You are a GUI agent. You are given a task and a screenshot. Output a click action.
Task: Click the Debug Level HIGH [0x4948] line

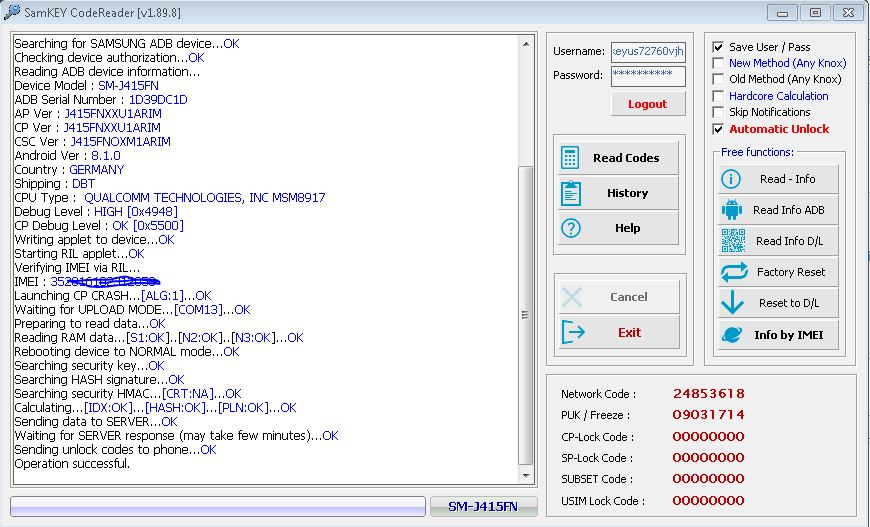point(96,212)
